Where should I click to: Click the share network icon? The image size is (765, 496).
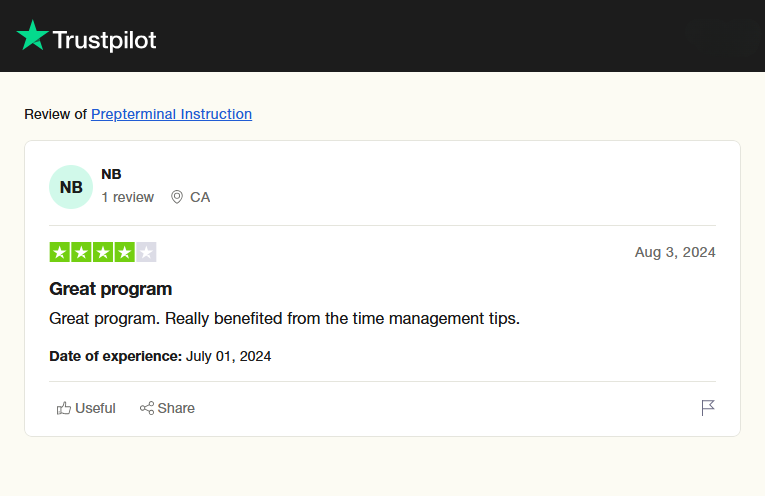(x=147, y=408)
